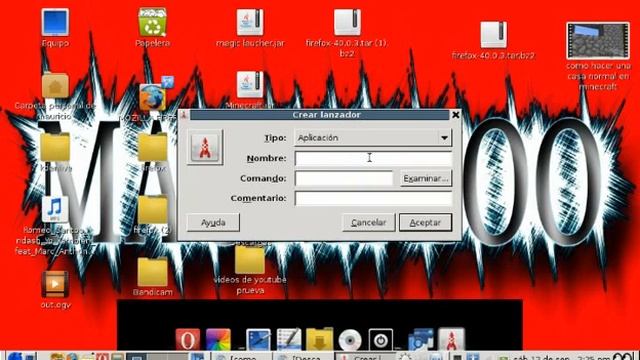Viewport: 640px width, 360px height.
Task: Click the power button dock icon
Action: [x=380, y=340]
